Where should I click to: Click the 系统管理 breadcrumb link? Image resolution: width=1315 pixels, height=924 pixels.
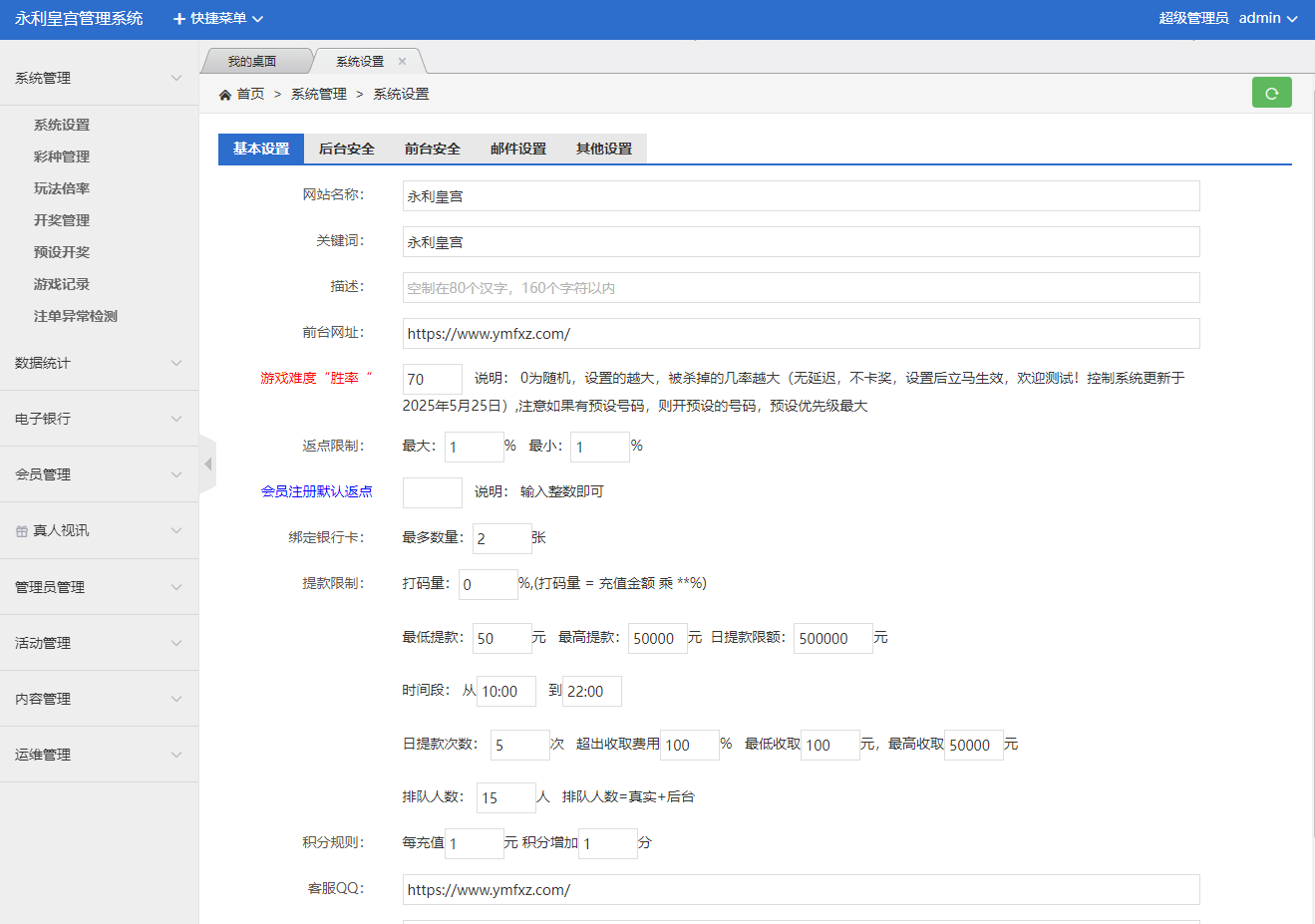[x=319, y=94]
